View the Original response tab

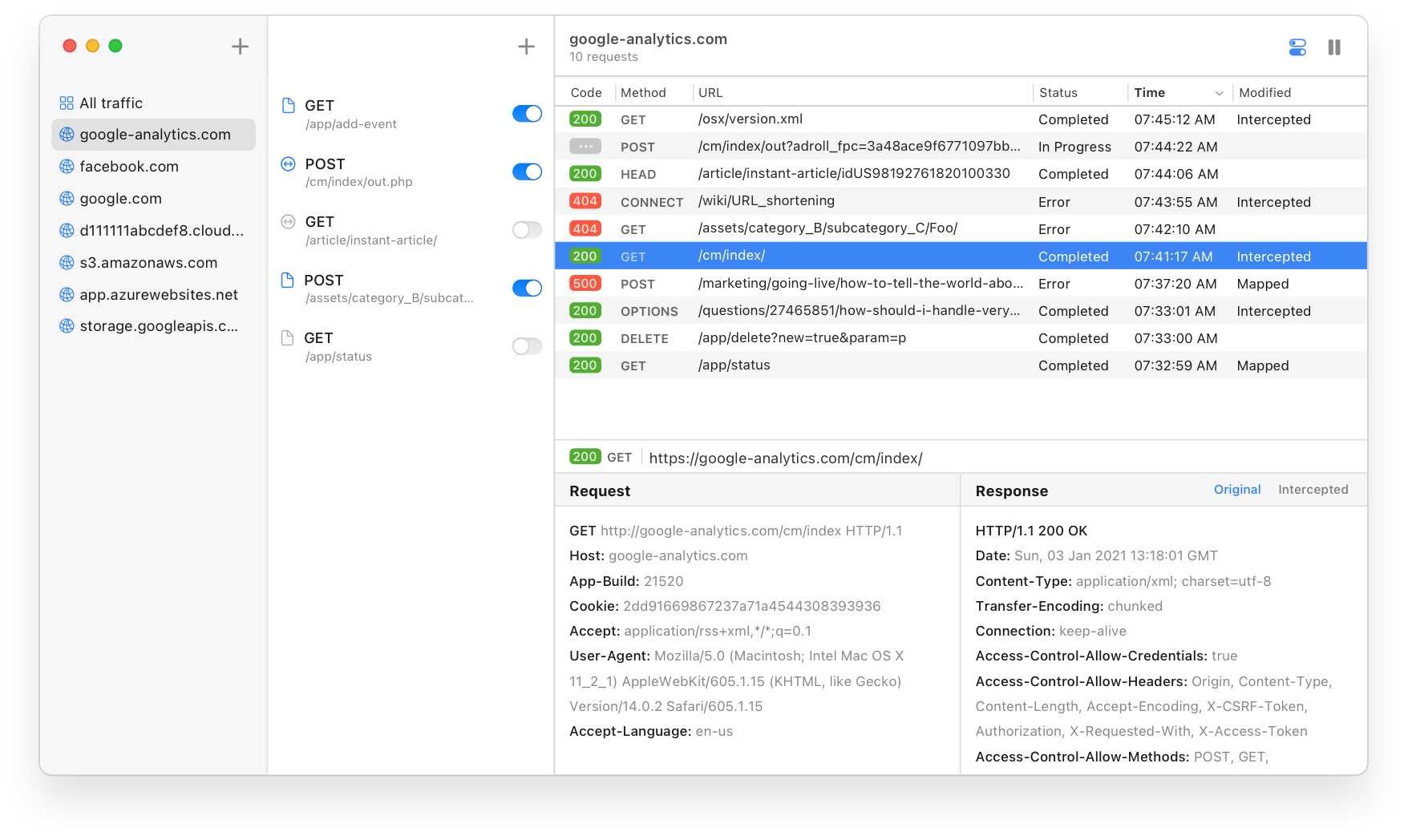pos(1236,489)
